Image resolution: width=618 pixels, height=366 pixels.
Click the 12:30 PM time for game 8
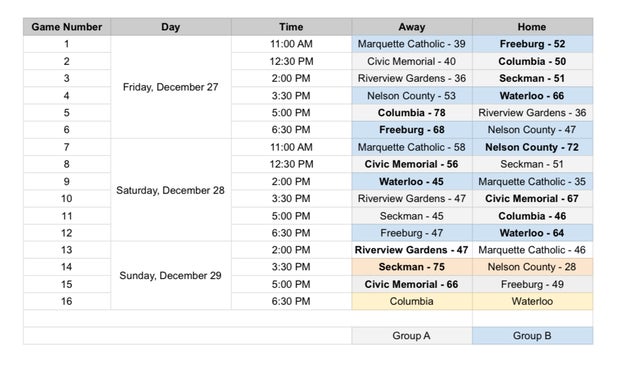point(291,164)
